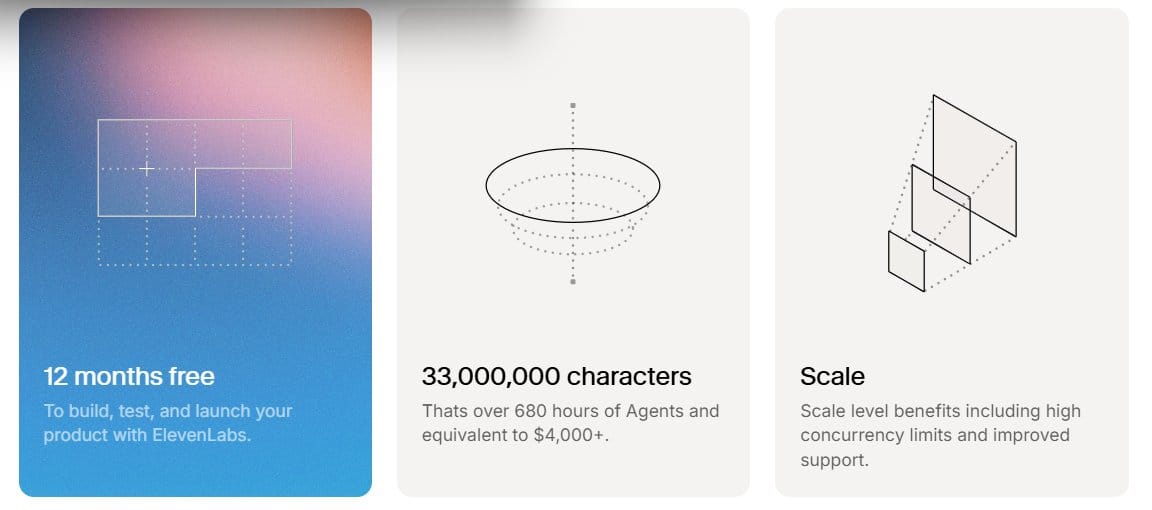Click the word "support." in the Scale card

coord(834,460)
